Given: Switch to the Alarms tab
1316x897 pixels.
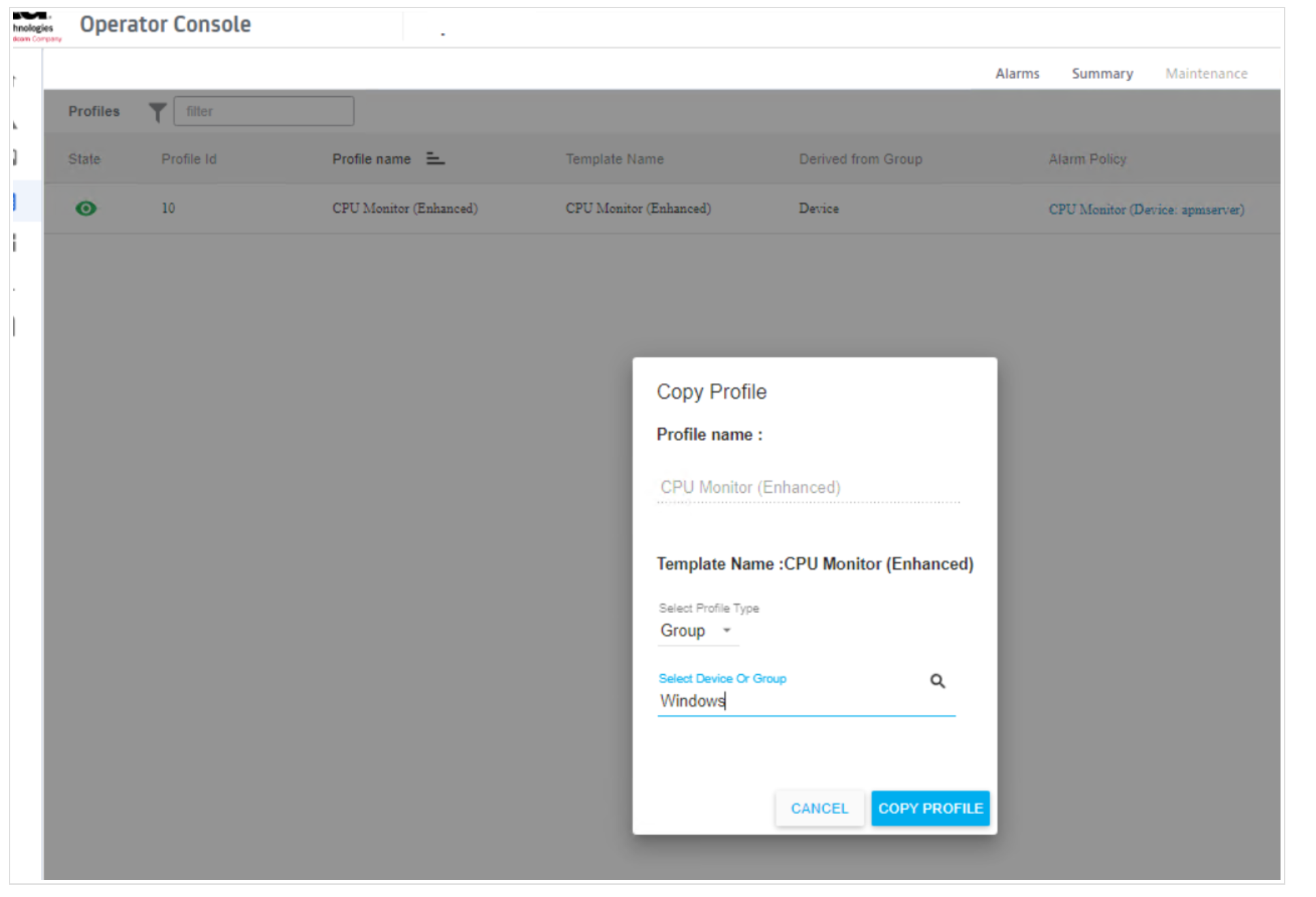Looking at the screenshot, I should 1017,74.
